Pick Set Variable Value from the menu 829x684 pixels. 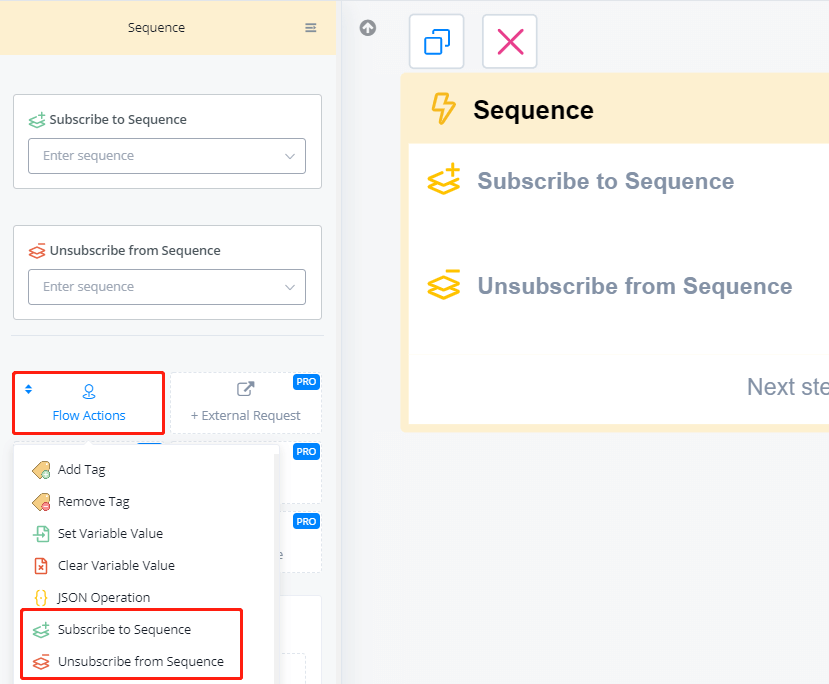110,533
